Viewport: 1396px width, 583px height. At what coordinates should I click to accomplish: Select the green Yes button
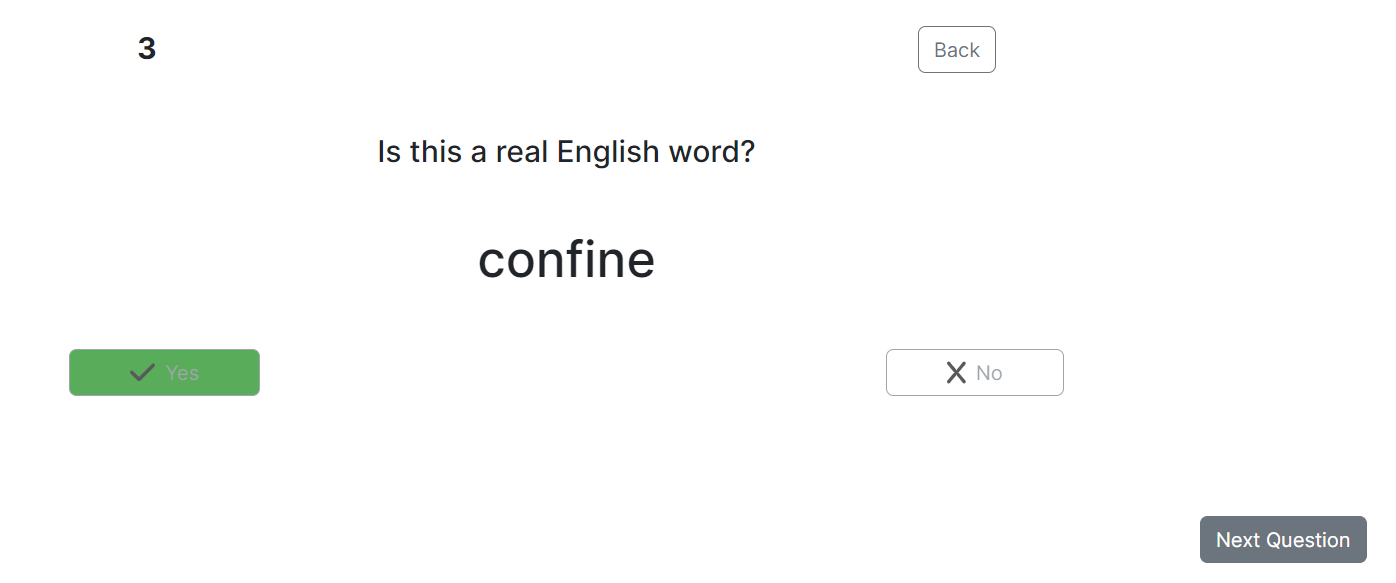coord(164,373)
